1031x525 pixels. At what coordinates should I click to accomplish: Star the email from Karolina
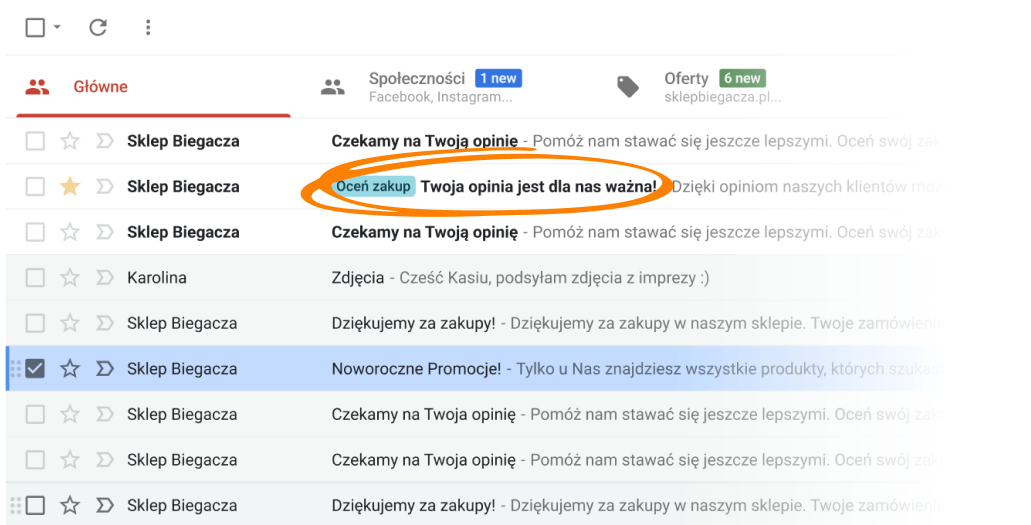pyautogui.click(x=70, y=278)
